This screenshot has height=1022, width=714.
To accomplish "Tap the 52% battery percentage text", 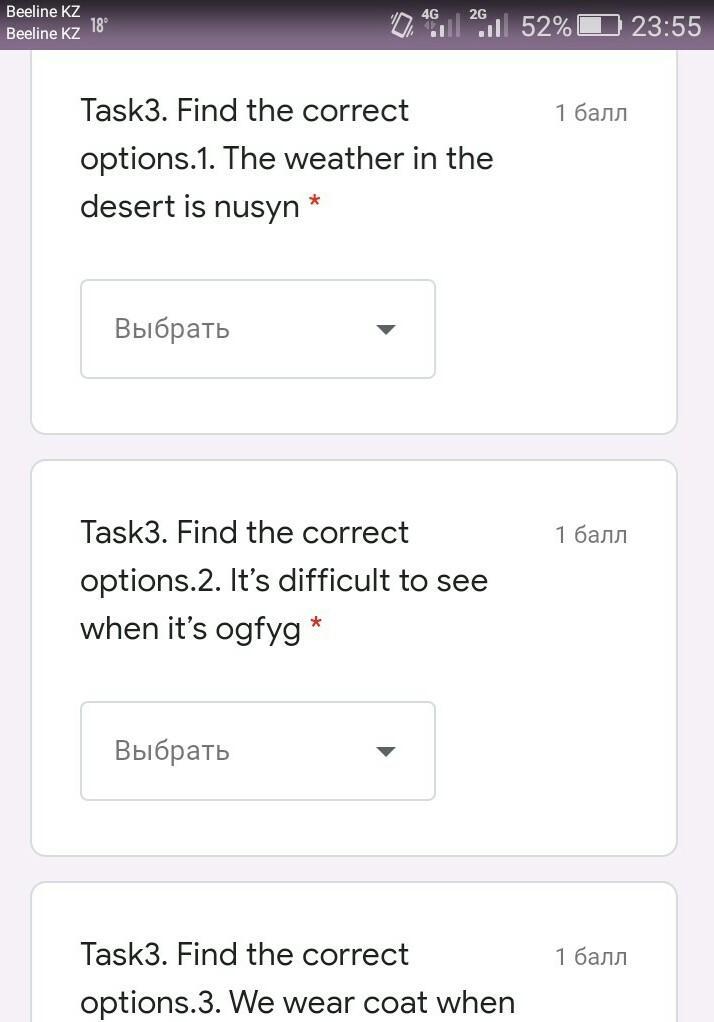I will coord(546,26).
